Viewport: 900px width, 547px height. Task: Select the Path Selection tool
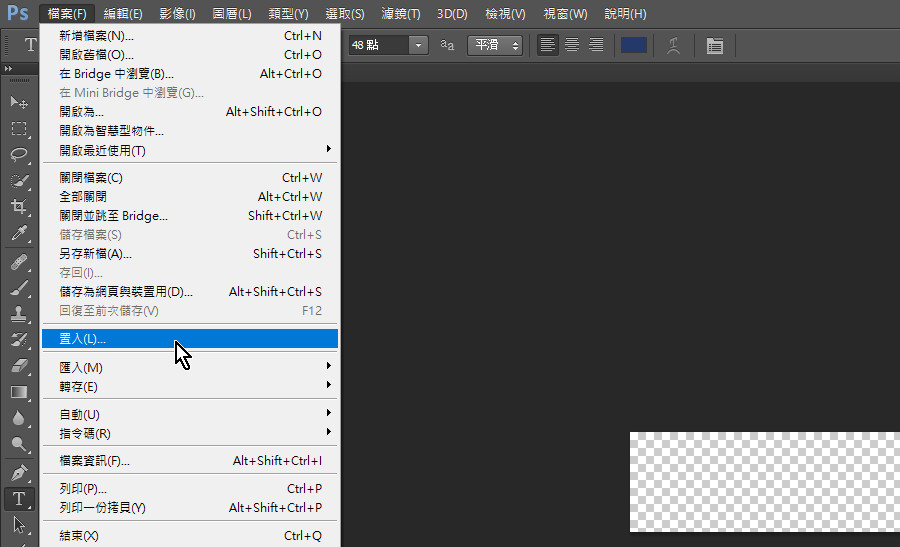(x=19, y=525)
